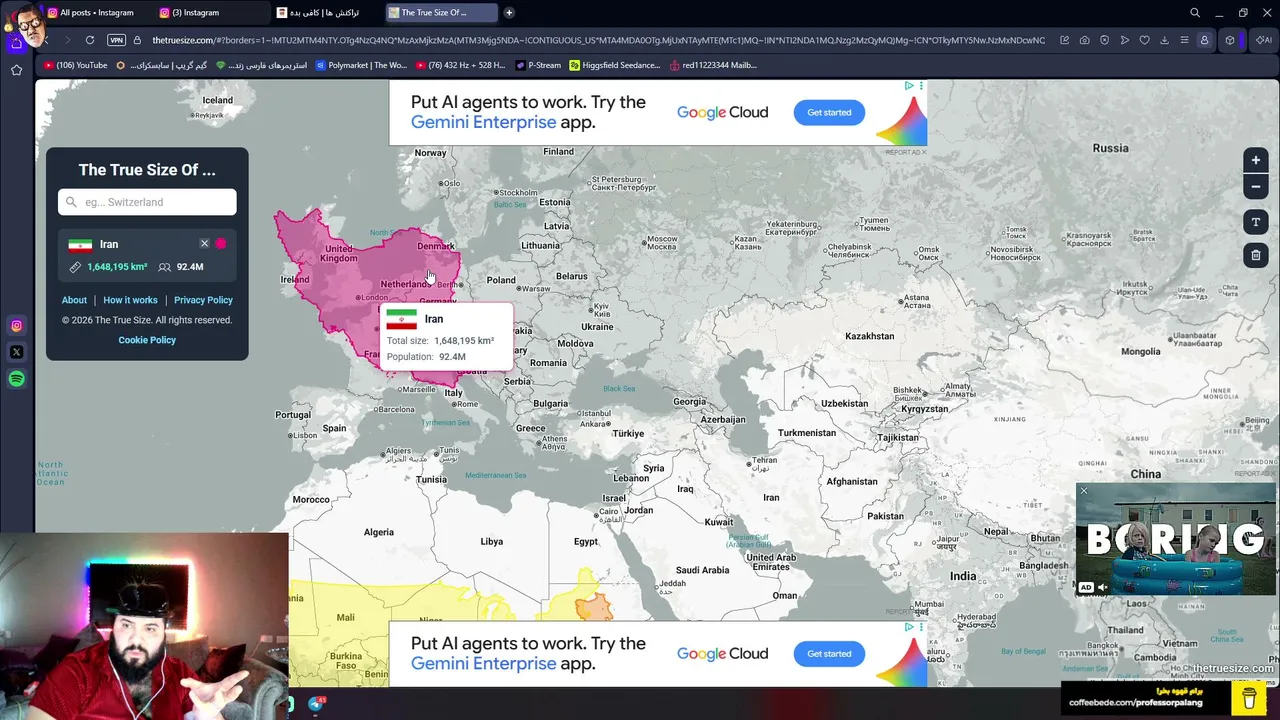Close the floating video ad
This screenshot has width=1280, height=720.
coord(1083,491)
